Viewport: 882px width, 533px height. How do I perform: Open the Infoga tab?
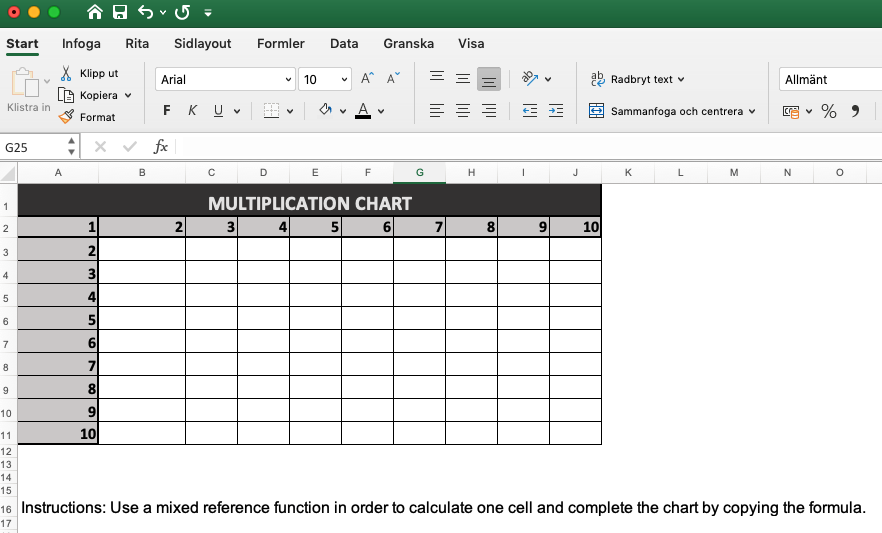[x=81, y=43]
